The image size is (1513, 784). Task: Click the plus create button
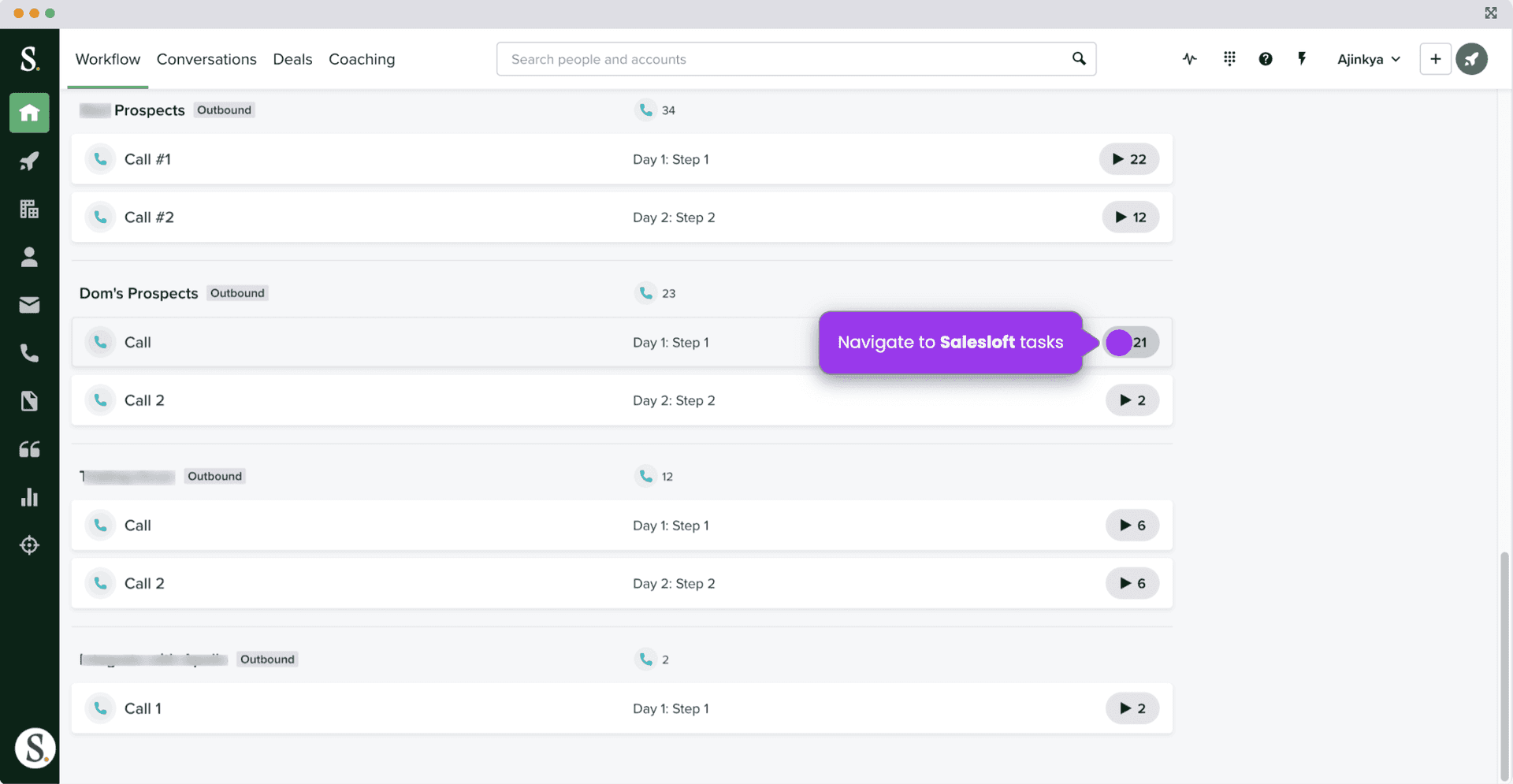click(1435, 59)
